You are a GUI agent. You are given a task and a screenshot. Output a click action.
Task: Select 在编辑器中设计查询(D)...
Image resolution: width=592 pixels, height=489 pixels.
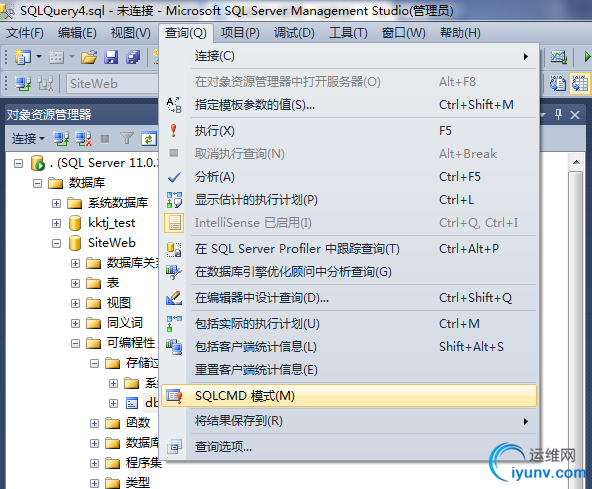(349, 298)
